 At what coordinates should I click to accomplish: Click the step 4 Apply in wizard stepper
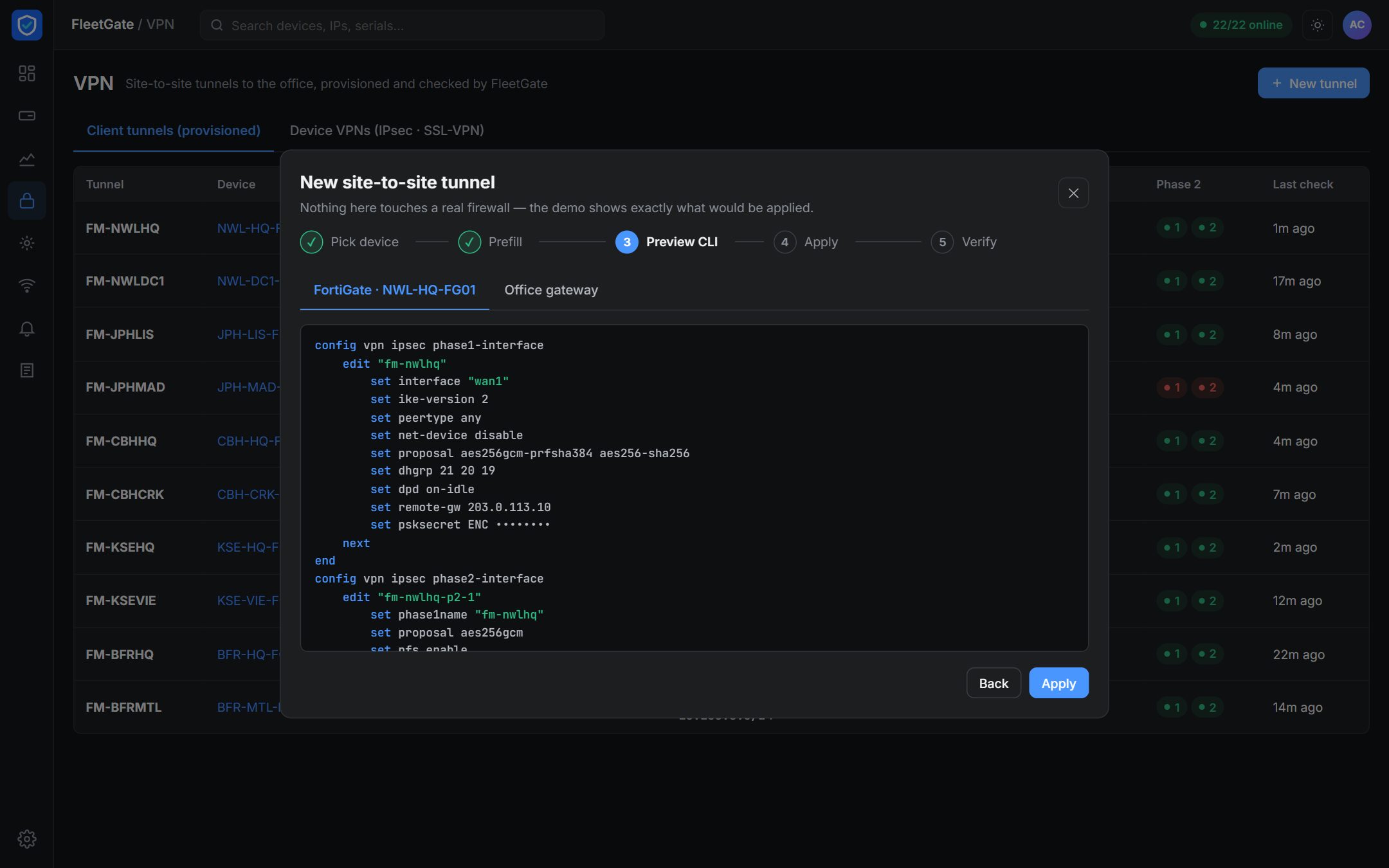(806, 242)
